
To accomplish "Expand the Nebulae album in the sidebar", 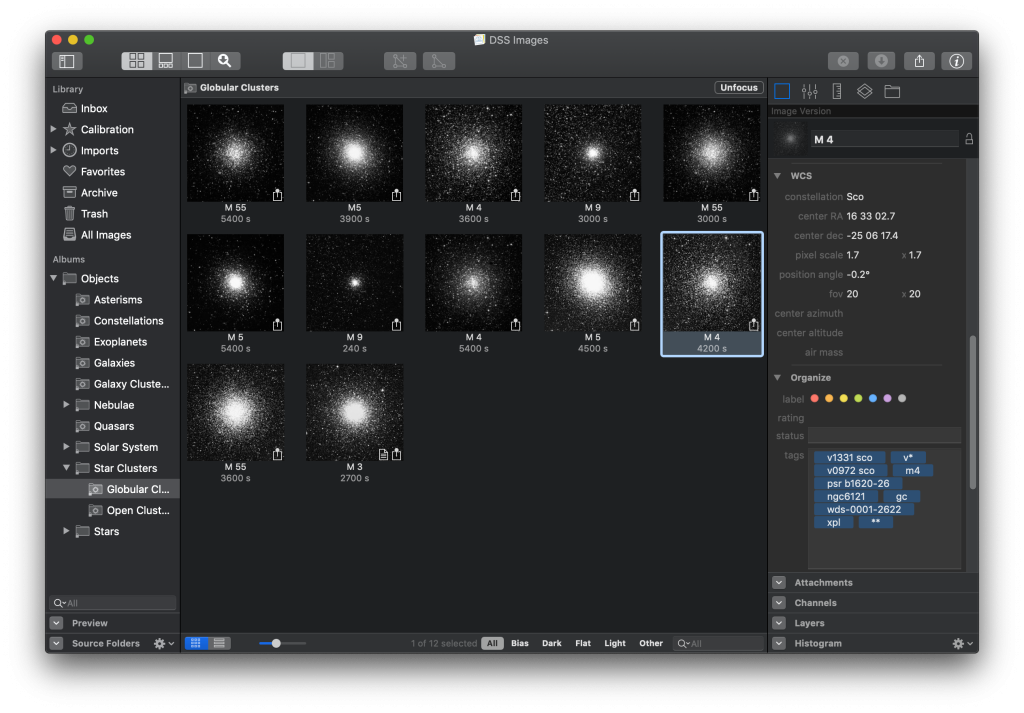I will pos(66,404).
